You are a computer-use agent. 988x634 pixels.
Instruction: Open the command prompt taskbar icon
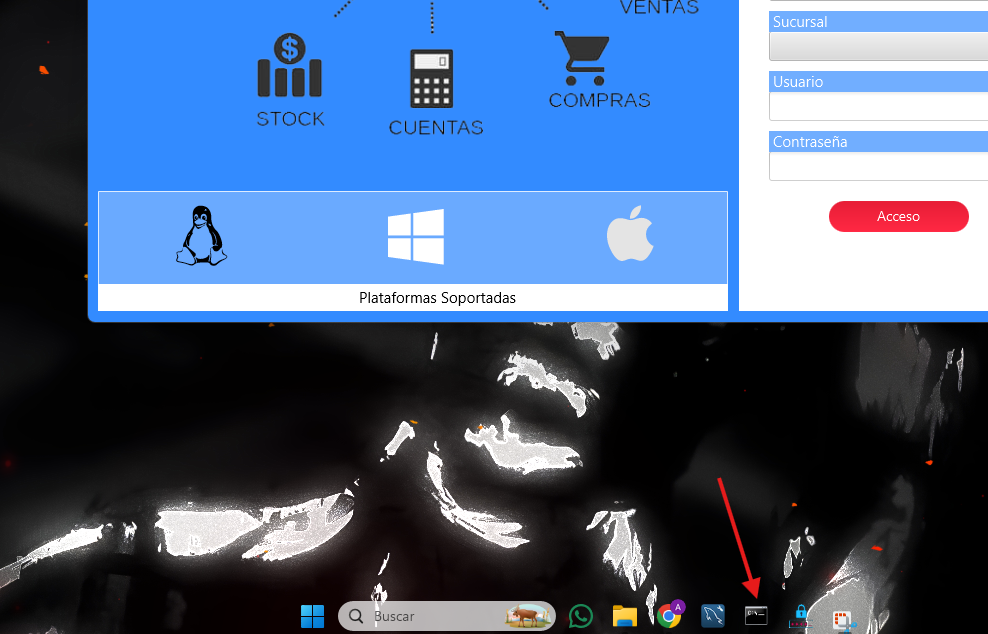tap(756, 616)
